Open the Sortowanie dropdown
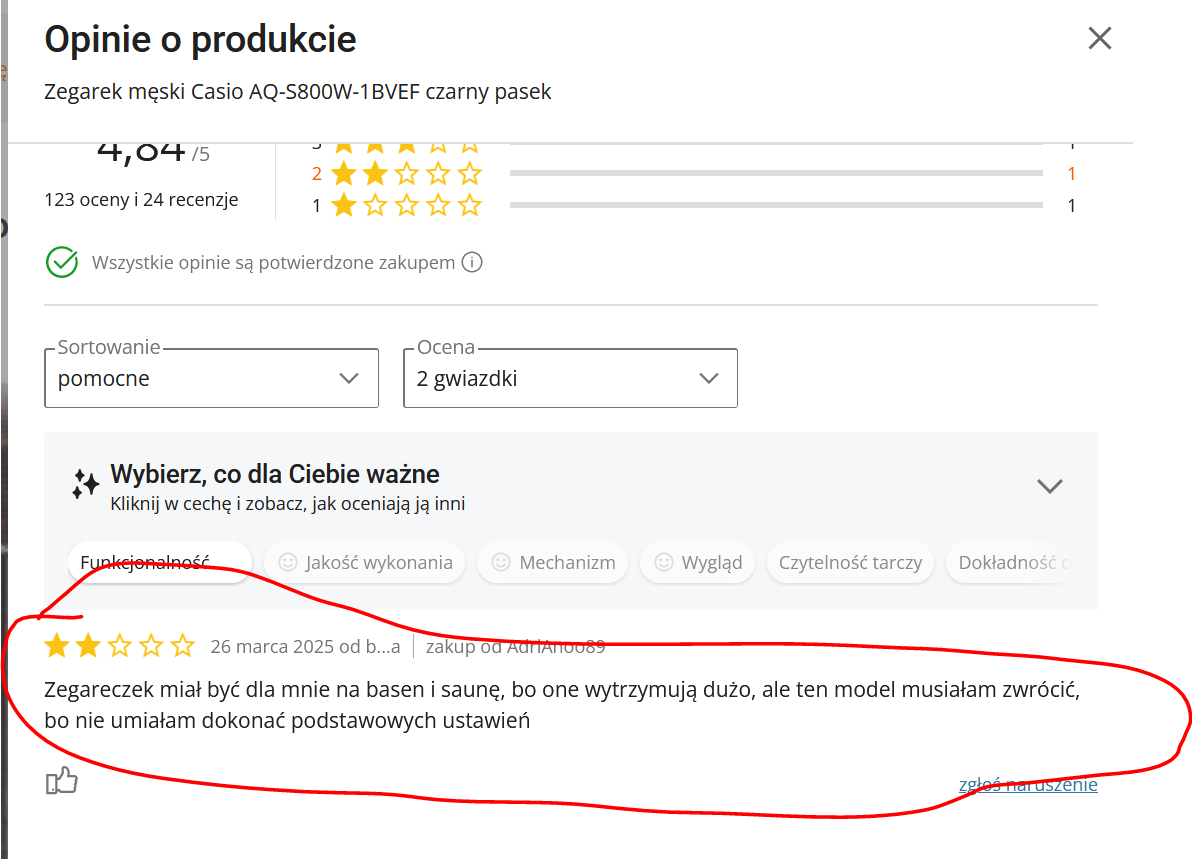Screen dimensions: 1192x859 pyautogui.click(x=211, y=378)
